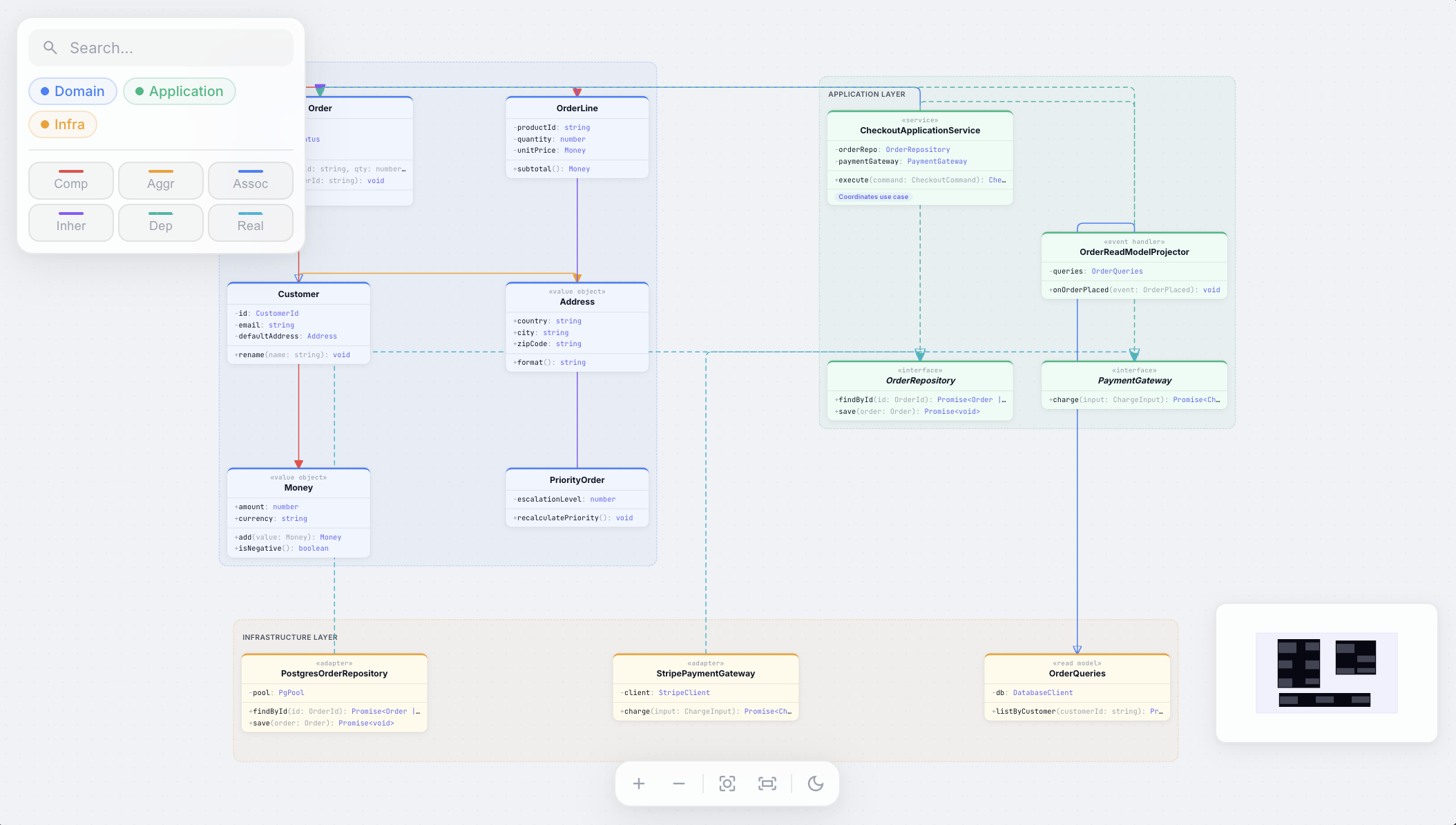Select the center view icon
The width and height of the screenshot is (1456, 825).
727,784
